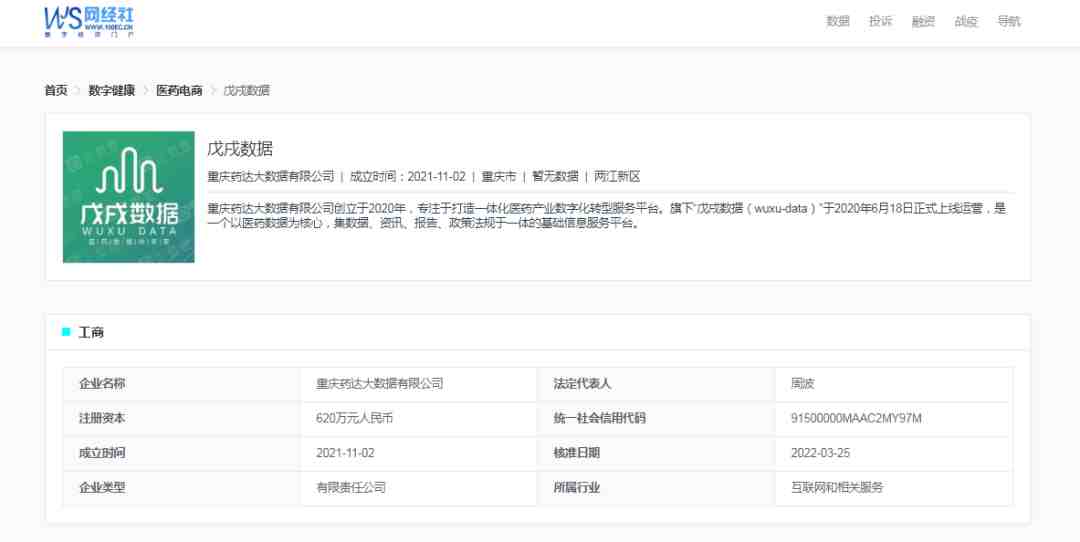
Task: Click 两江新区 district text
Action: click(617, 176)
